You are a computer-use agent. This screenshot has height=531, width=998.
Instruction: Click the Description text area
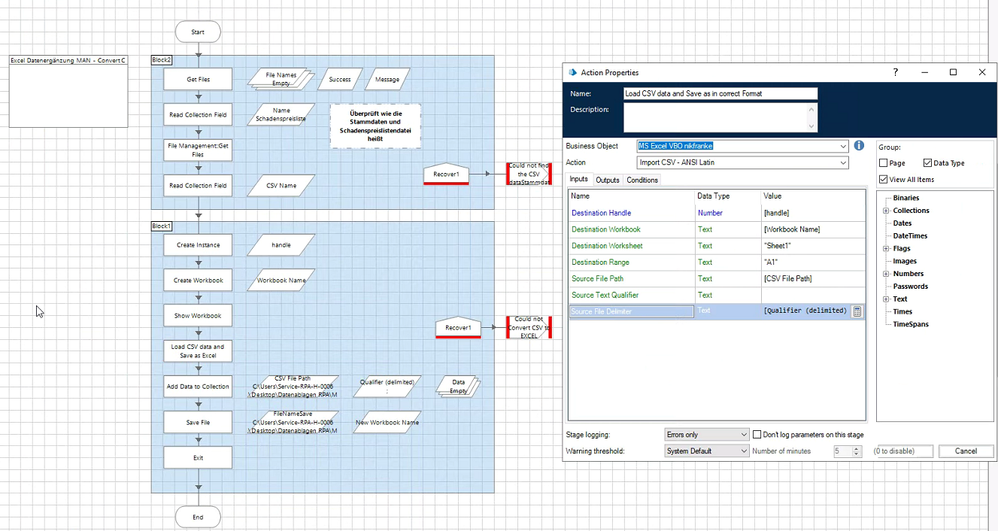(x=720, y=118)
